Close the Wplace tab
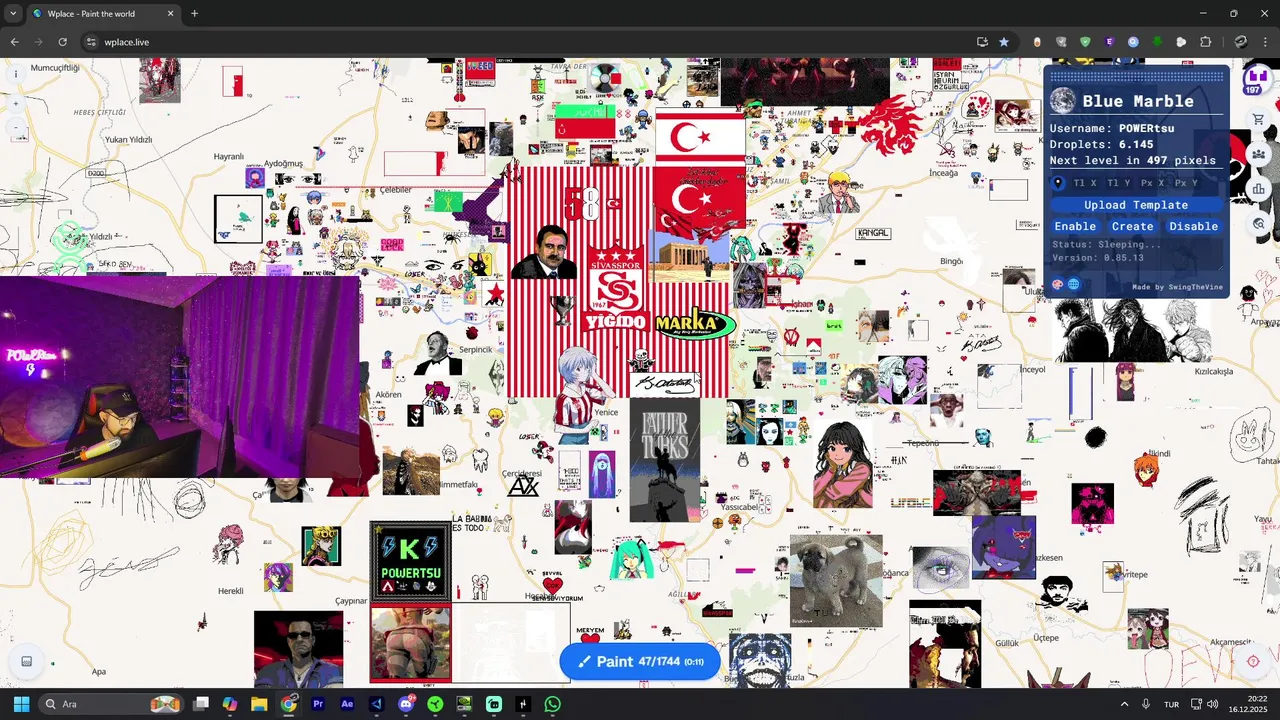 [170, 14]
